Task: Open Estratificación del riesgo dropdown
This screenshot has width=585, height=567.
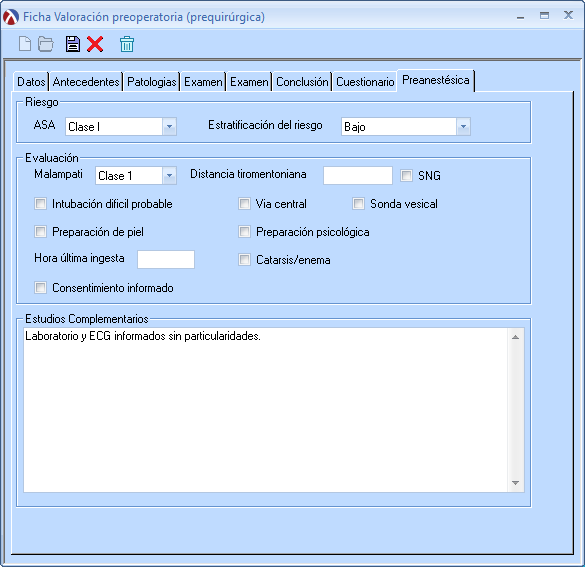Action: click(463, 126)
